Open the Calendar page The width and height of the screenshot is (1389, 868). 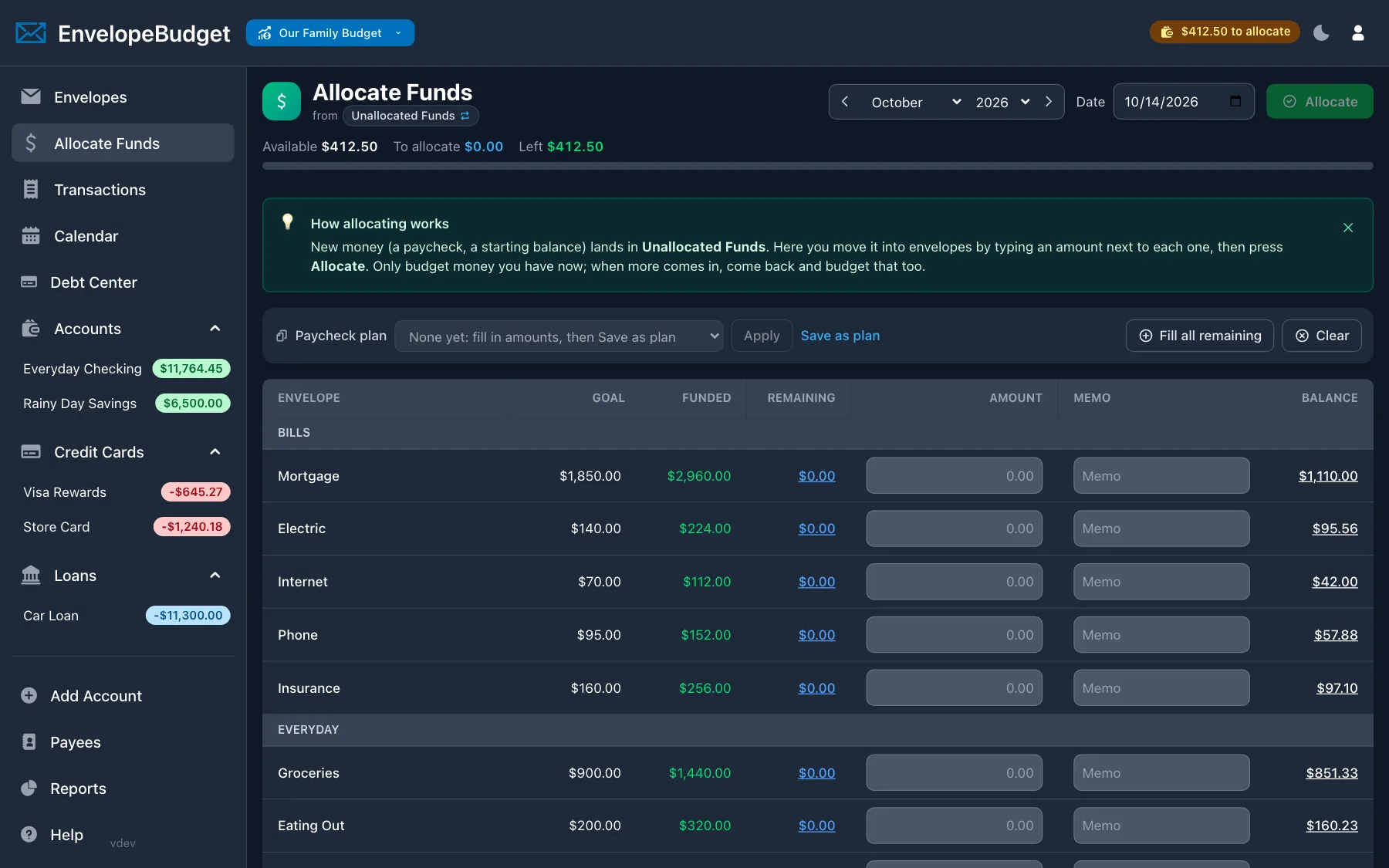click(x=123, y=235)
